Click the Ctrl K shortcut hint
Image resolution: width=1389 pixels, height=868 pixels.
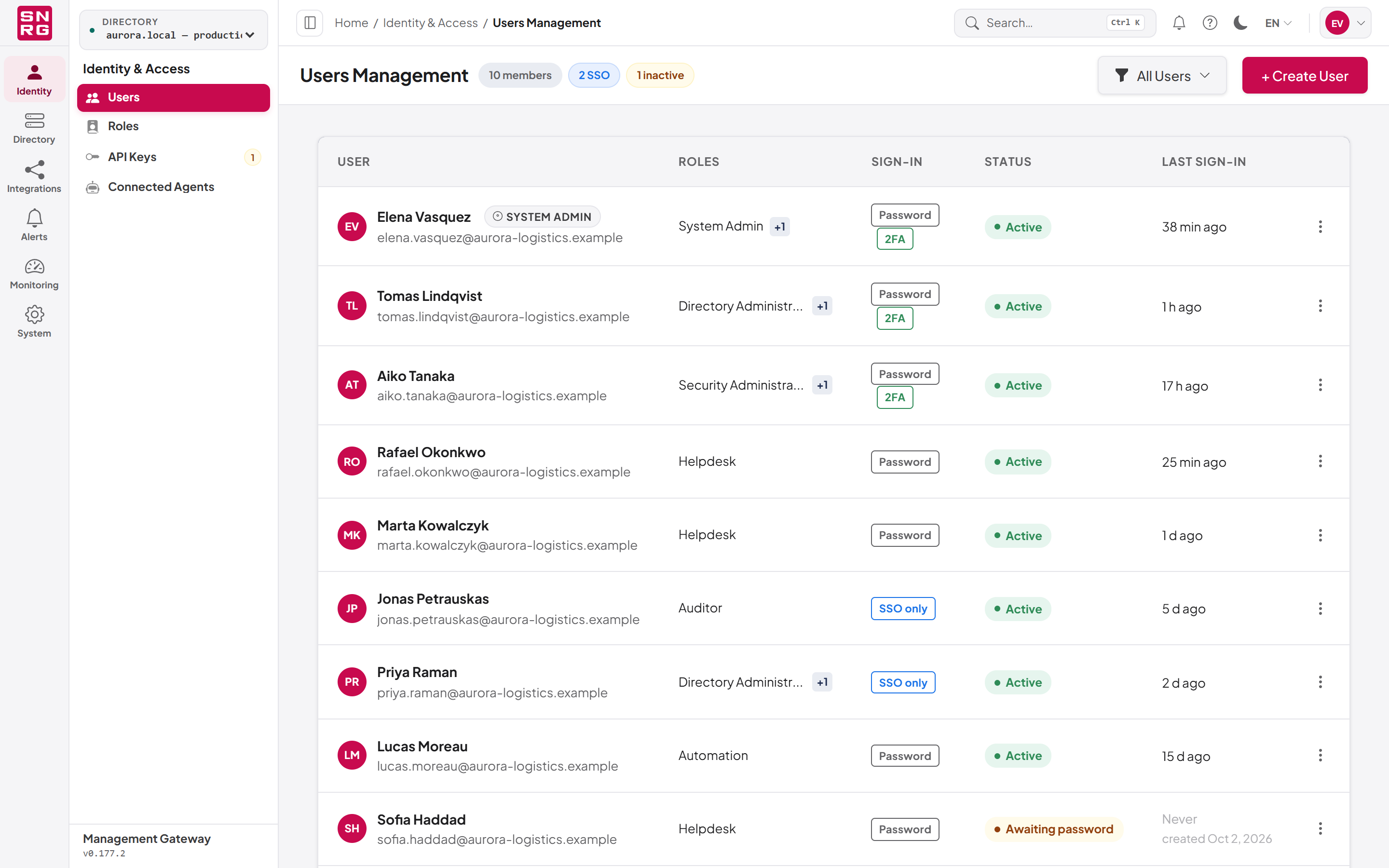click(x=1125, y=23)
